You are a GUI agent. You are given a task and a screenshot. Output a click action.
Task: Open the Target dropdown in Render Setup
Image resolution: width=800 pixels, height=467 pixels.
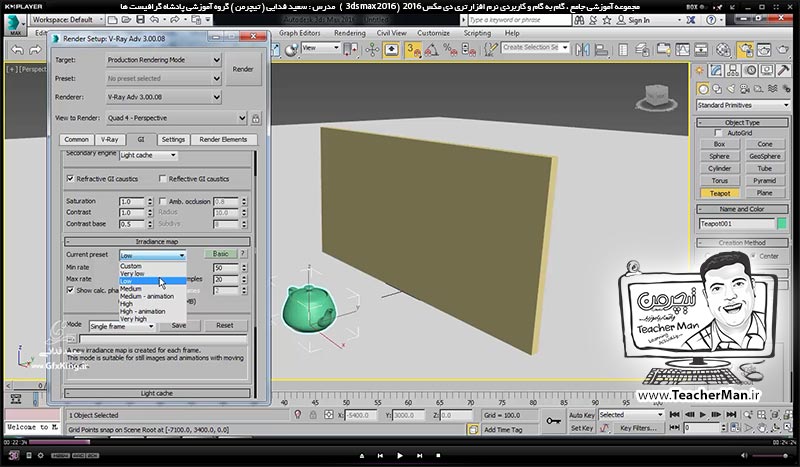(164, 60)
